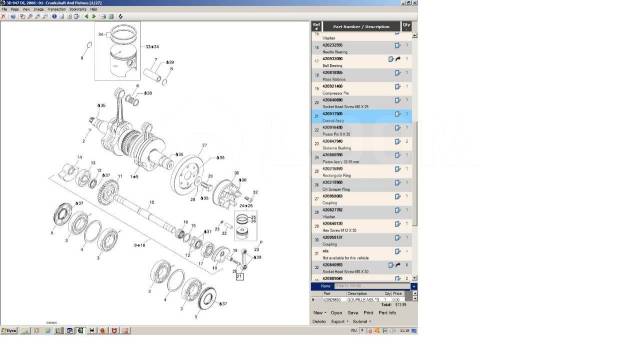Click the Save button in picklist panel
Screen dimensions: 640x360
click(x=353, y=313)
